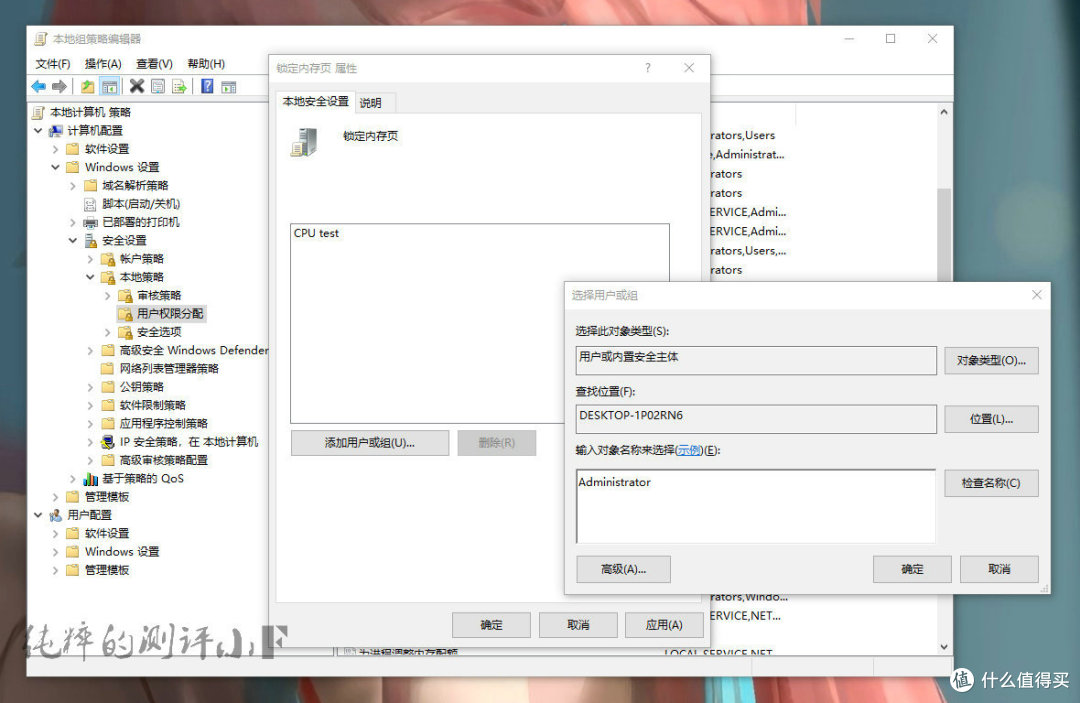1080x703 pixels.
Task: Open Properties from the toolbar icon
Action: pos(158,87)
